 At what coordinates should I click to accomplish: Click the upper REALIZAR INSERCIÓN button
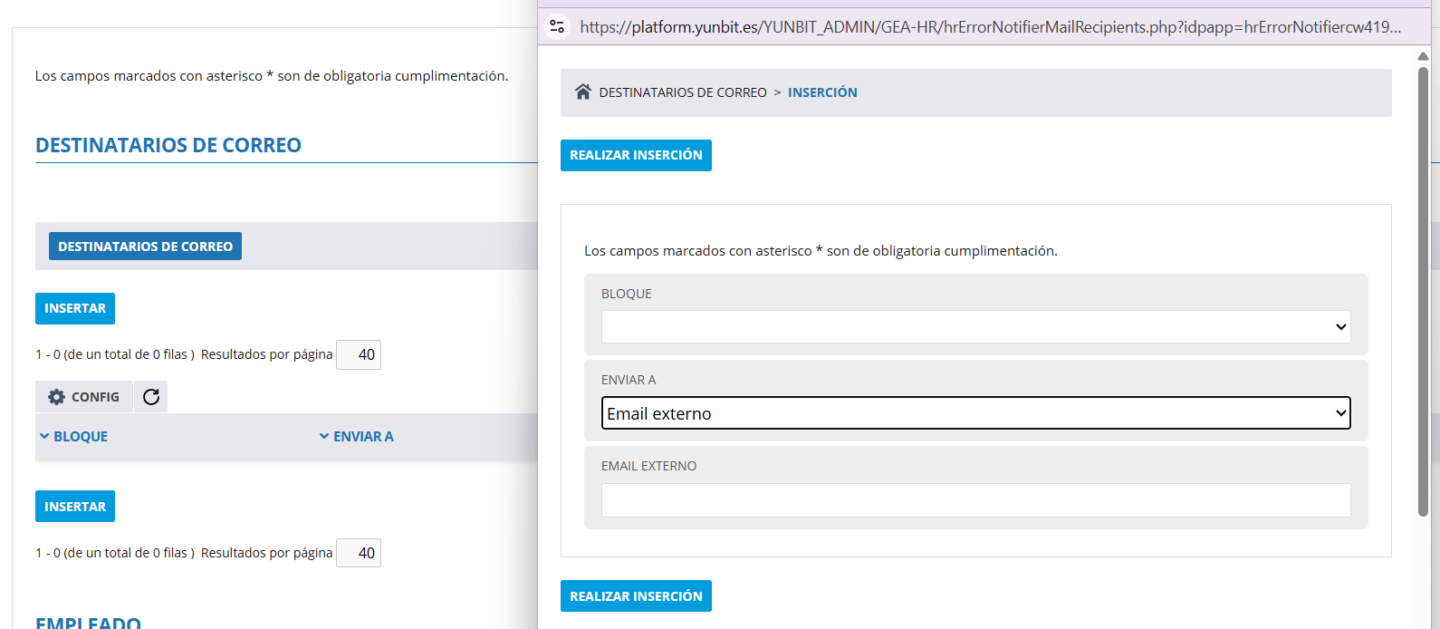point(636,155)
